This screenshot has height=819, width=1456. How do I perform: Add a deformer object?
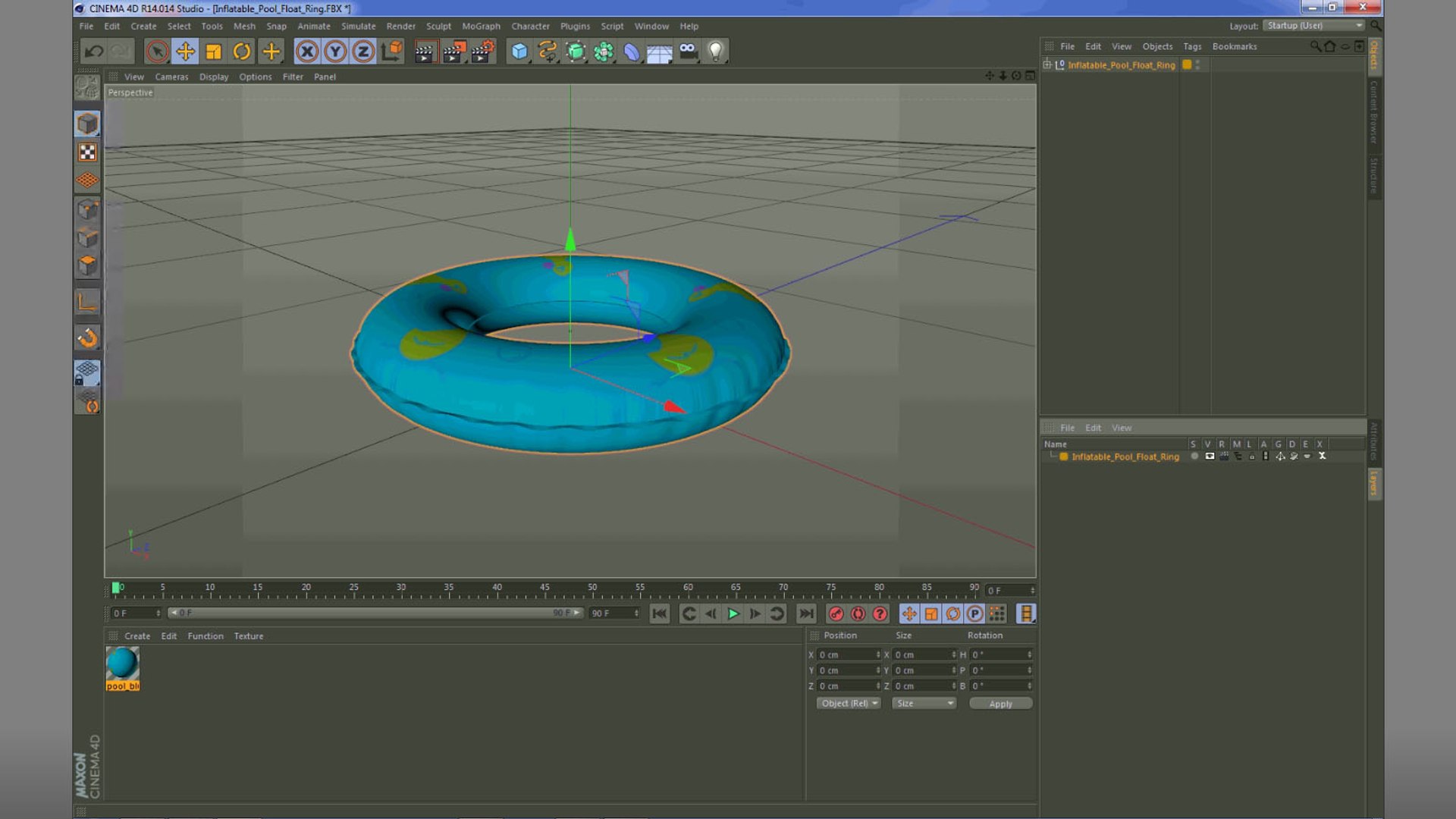coord(632,52)
